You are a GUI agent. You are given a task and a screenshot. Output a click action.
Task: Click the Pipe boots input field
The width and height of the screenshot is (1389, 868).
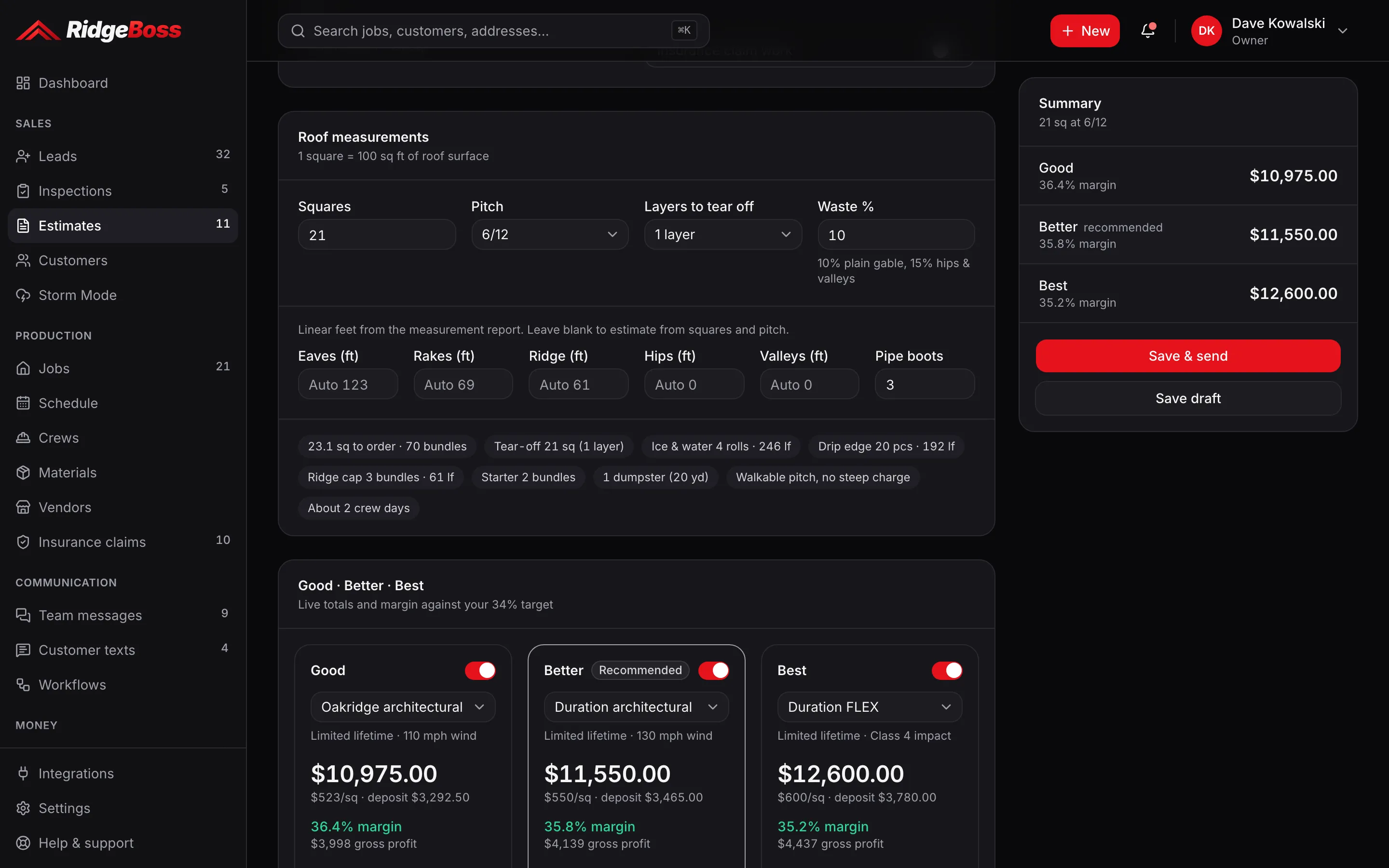pos(925,384)
